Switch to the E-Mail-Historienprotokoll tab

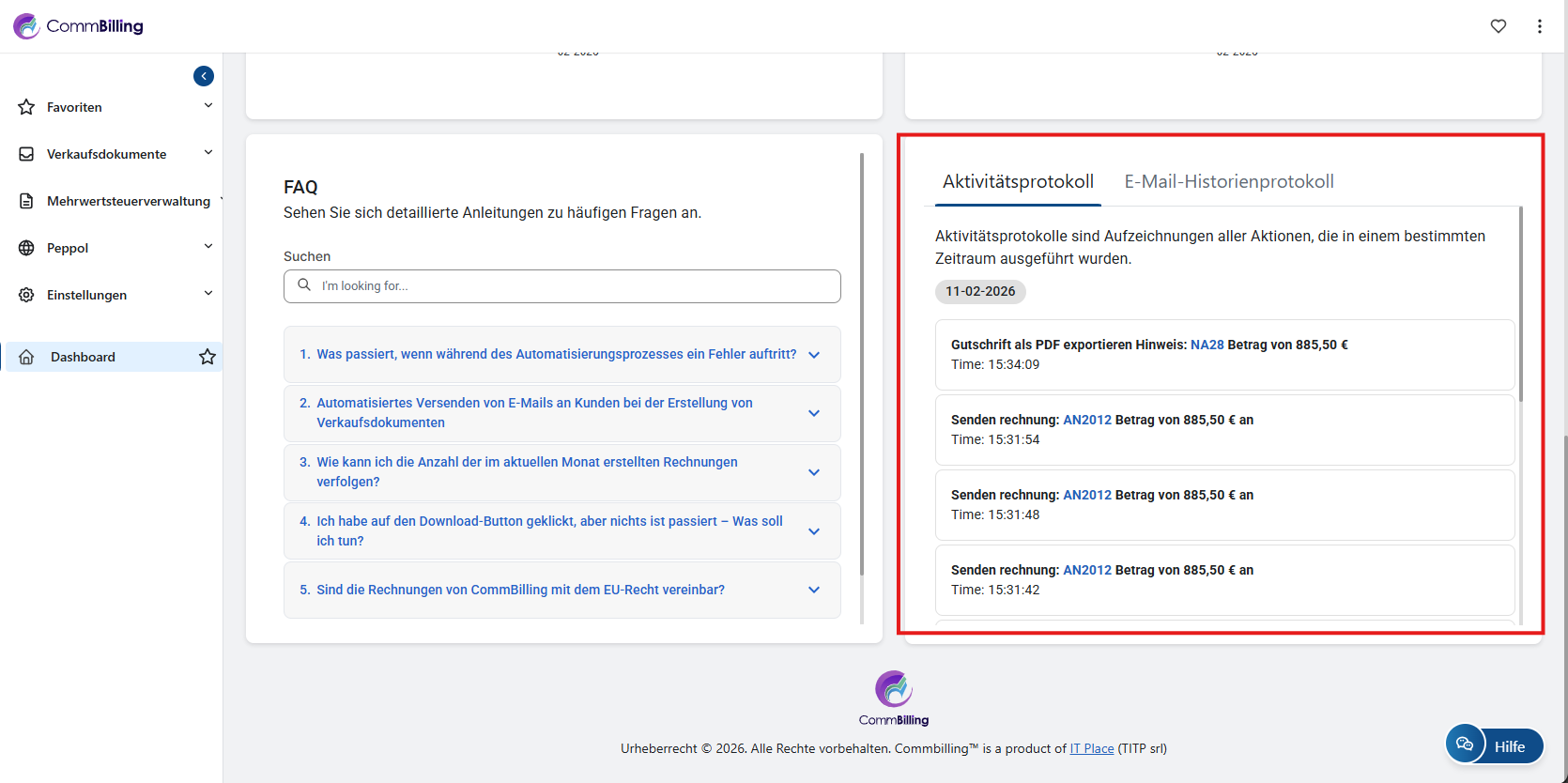1228,181
